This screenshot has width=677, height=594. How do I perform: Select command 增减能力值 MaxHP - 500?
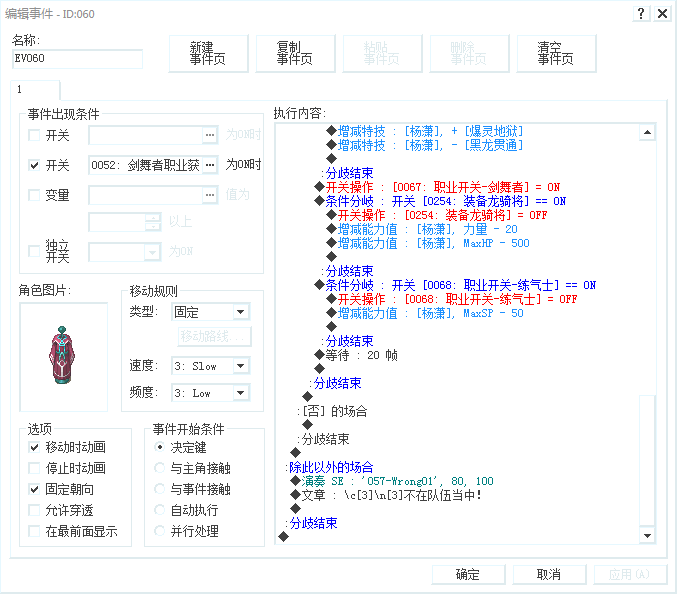pos(428,243)
